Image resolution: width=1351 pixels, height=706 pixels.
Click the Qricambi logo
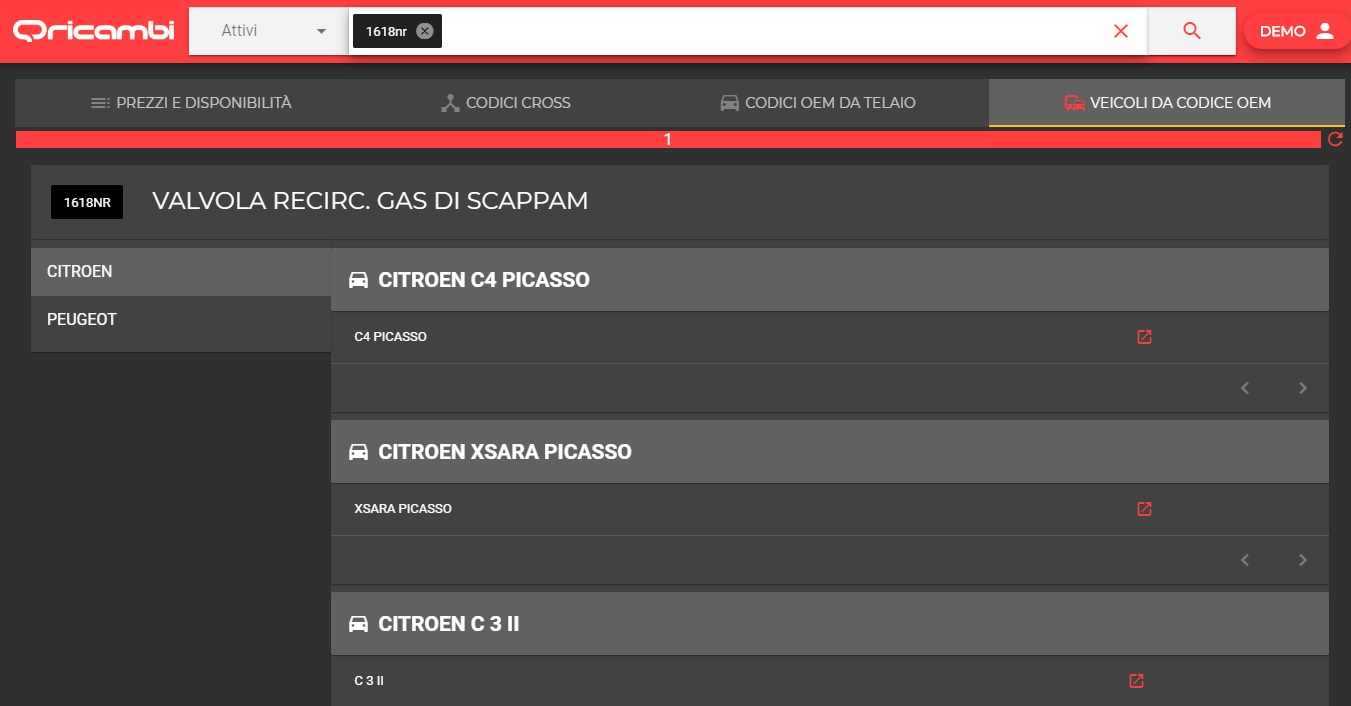pyautogui.click(x=94, y=31)
